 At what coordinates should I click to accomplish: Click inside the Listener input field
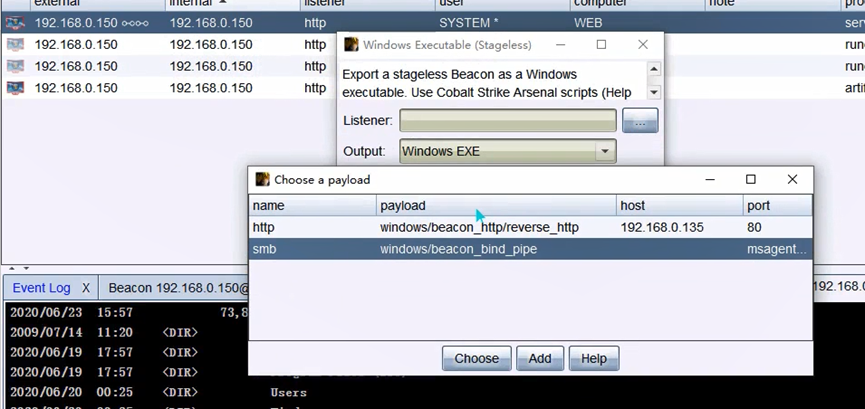[508, 120]
